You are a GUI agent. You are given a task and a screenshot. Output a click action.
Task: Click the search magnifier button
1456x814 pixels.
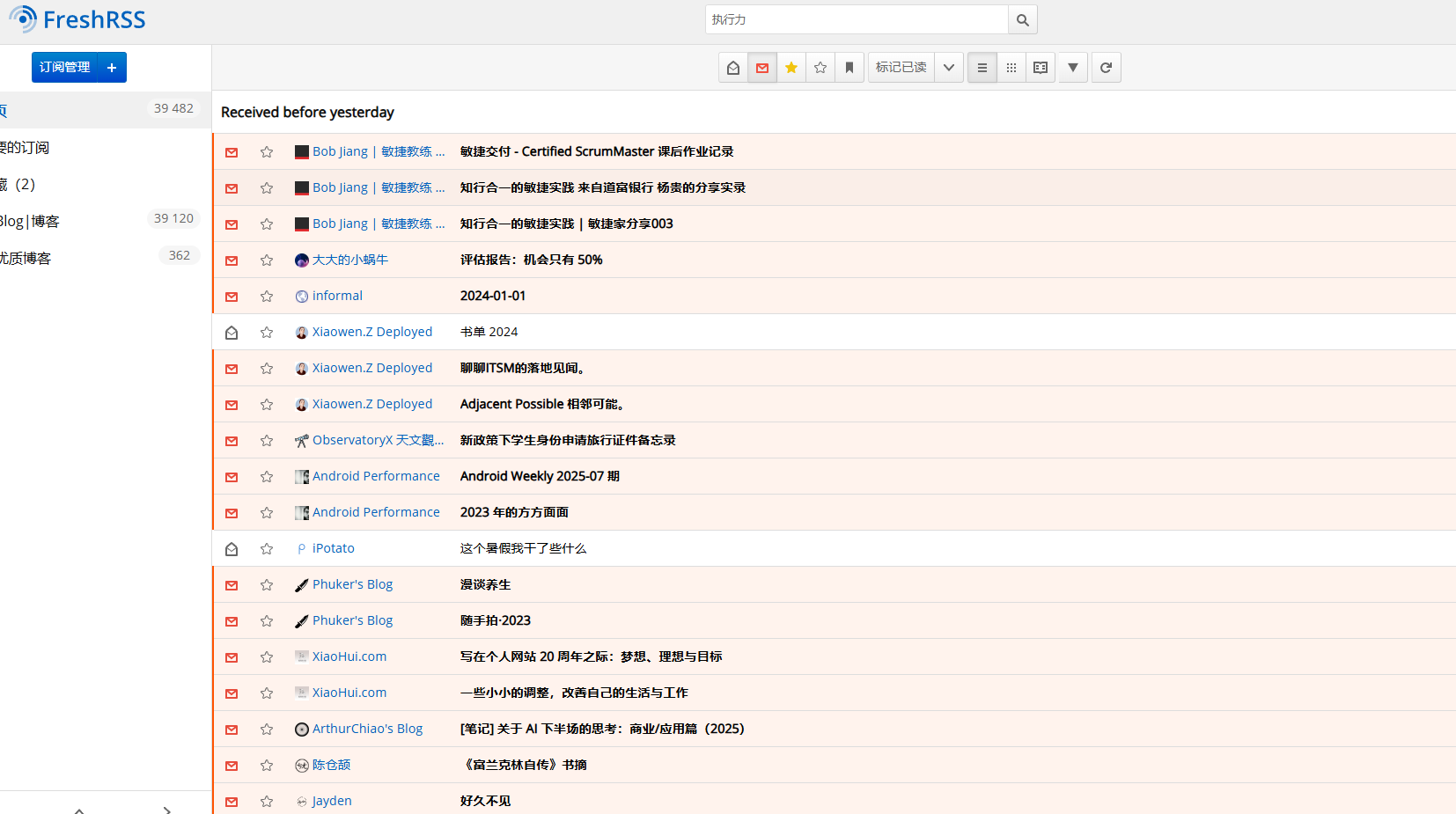(x=1022, y=20)
